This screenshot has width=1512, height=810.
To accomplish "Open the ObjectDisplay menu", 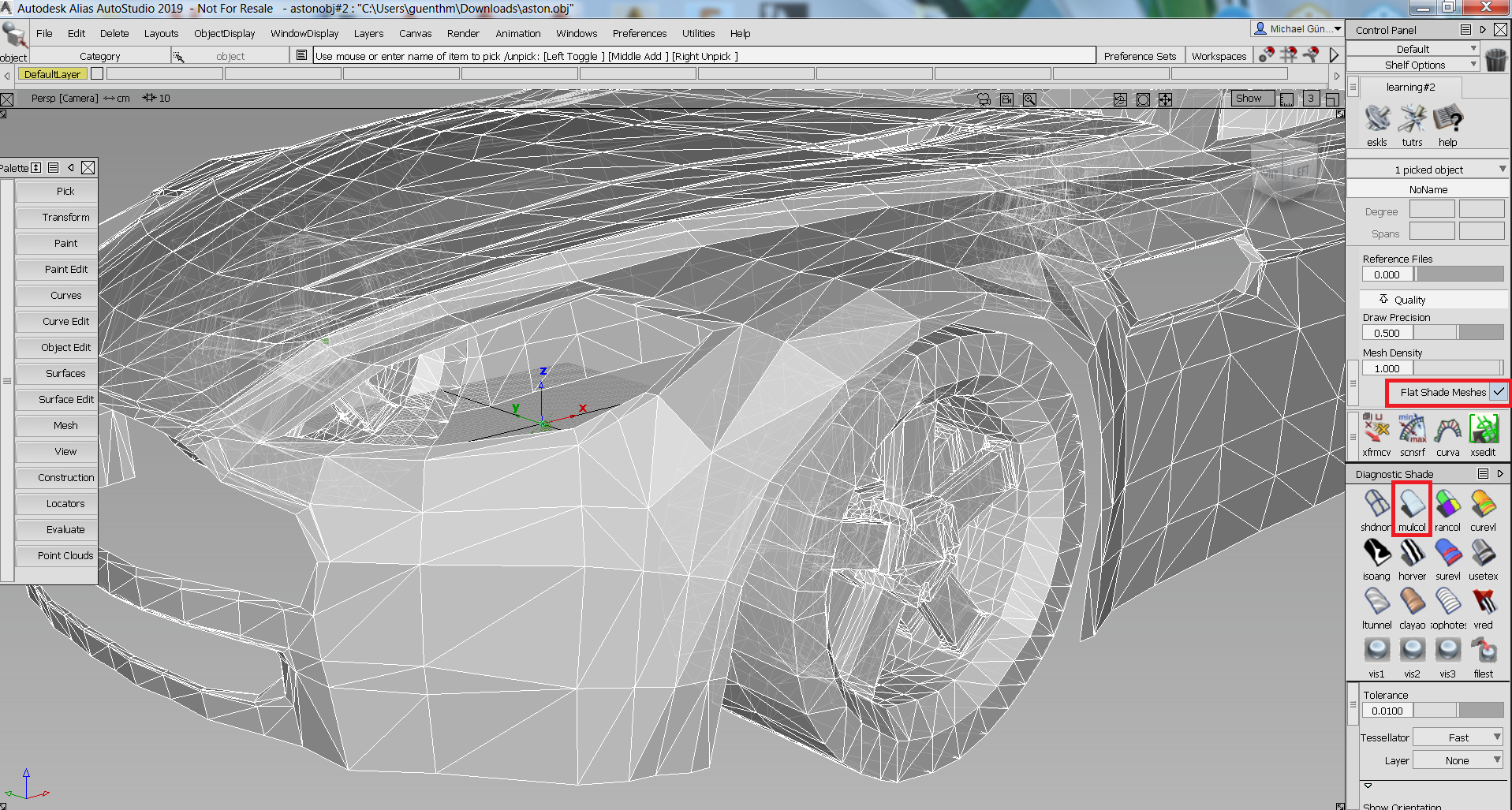I will (x=224, y=33).
